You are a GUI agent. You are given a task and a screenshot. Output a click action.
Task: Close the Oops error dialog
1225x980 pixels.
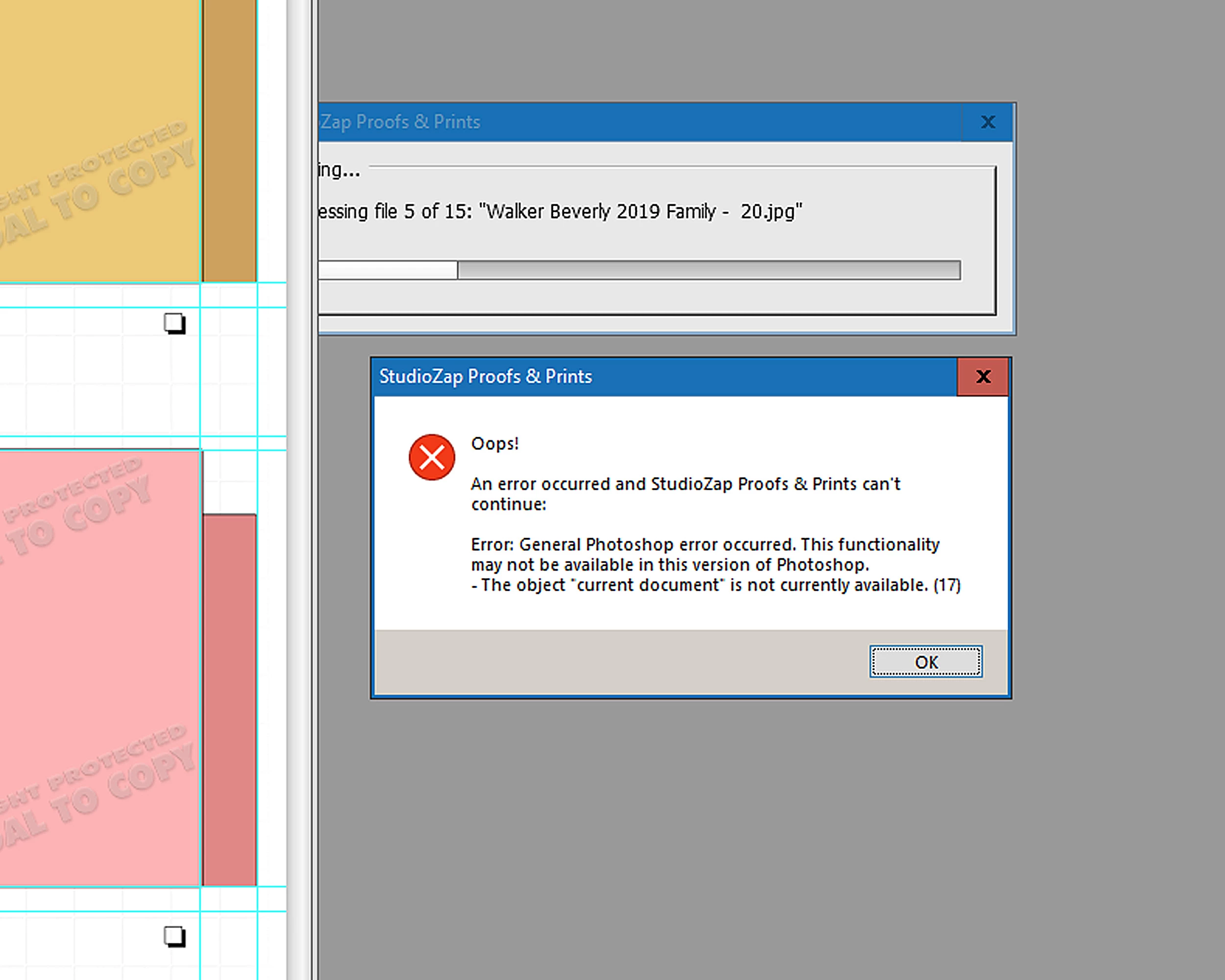(x=983, y=377)
